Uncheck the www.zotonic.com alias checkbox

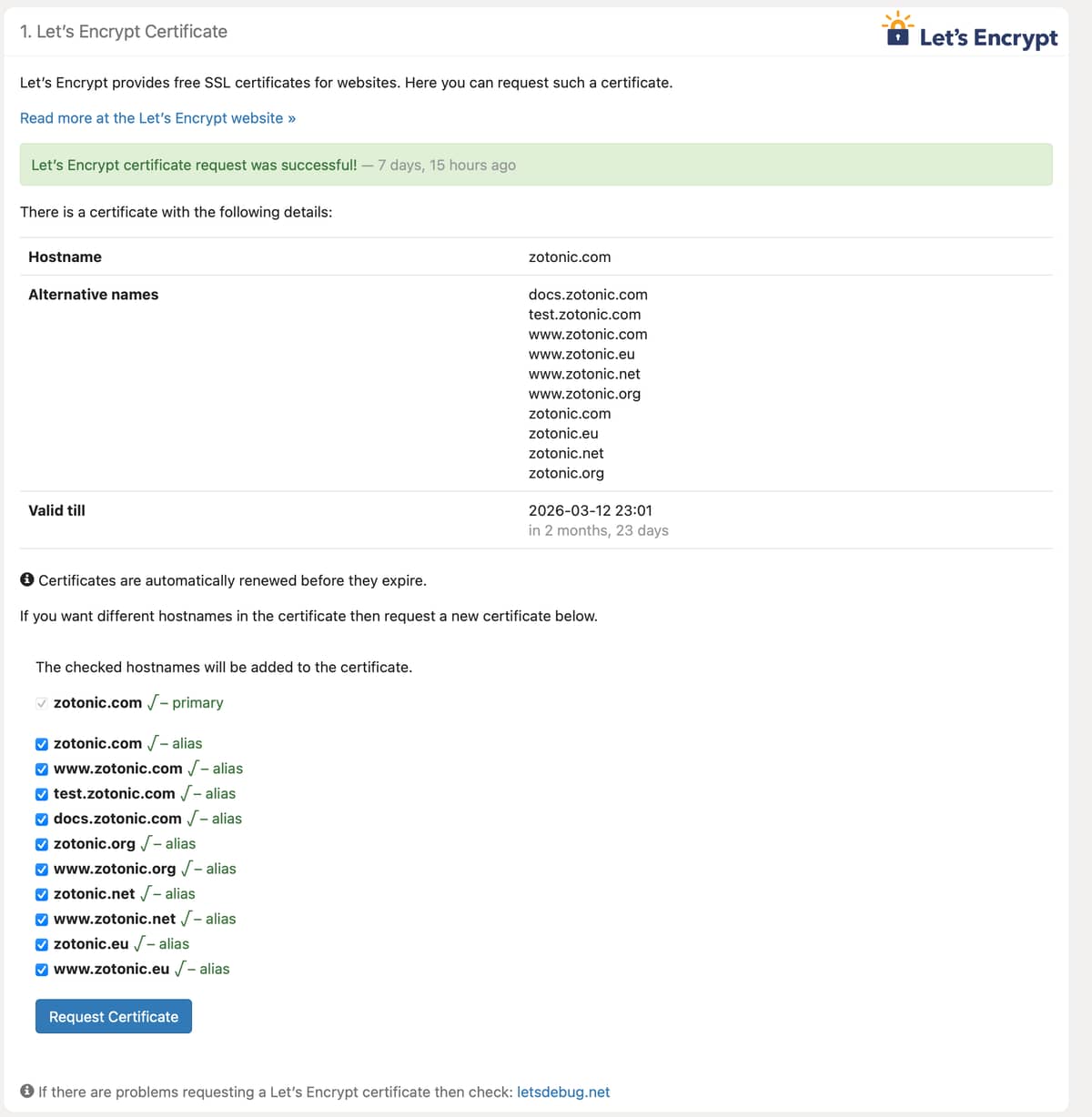[42, 769]
